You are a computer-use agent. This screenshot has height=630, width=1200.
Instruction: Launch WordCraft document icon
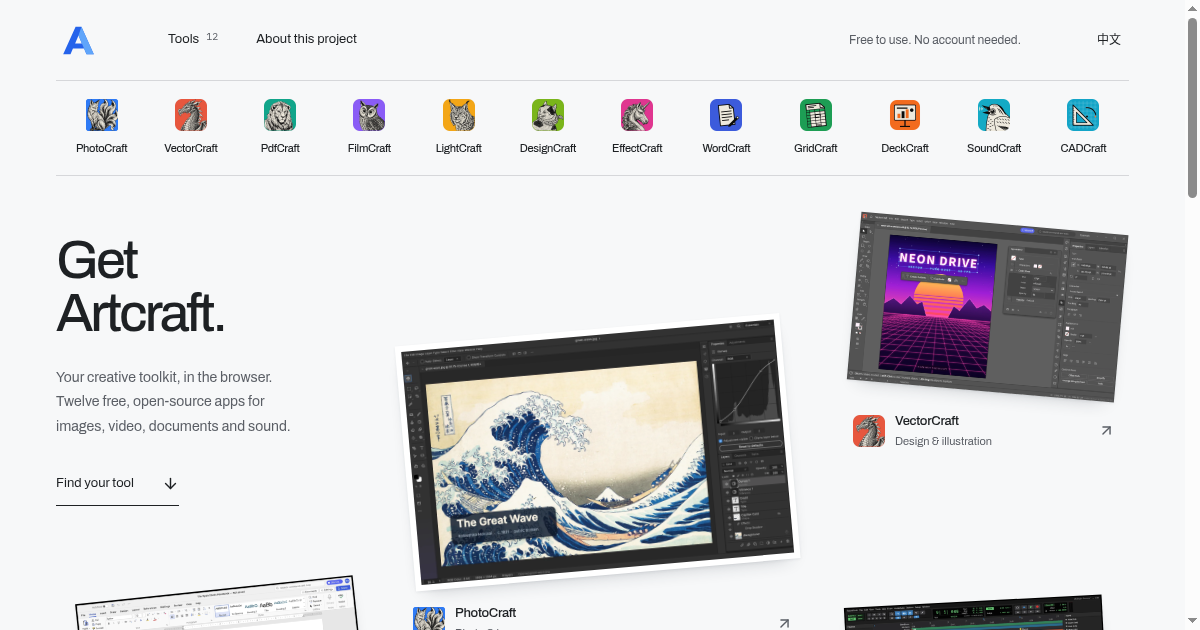coord(726,115)
